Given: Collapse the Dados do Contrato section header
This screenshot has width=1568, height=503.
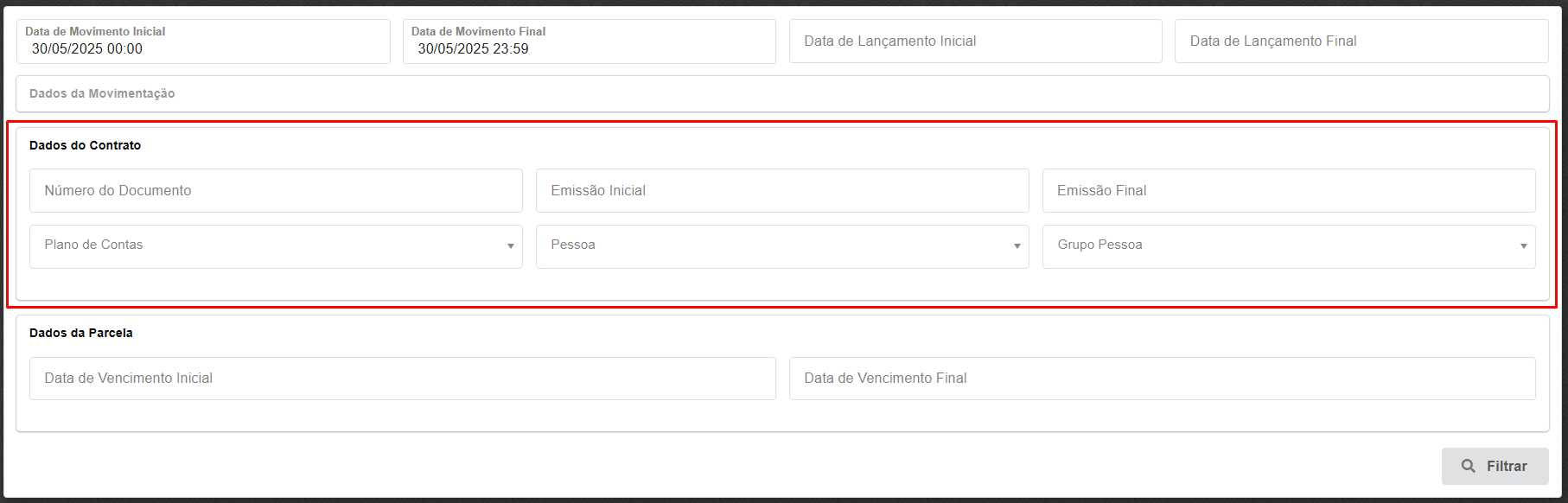Looking at the screenshot, I should (85, 145).
